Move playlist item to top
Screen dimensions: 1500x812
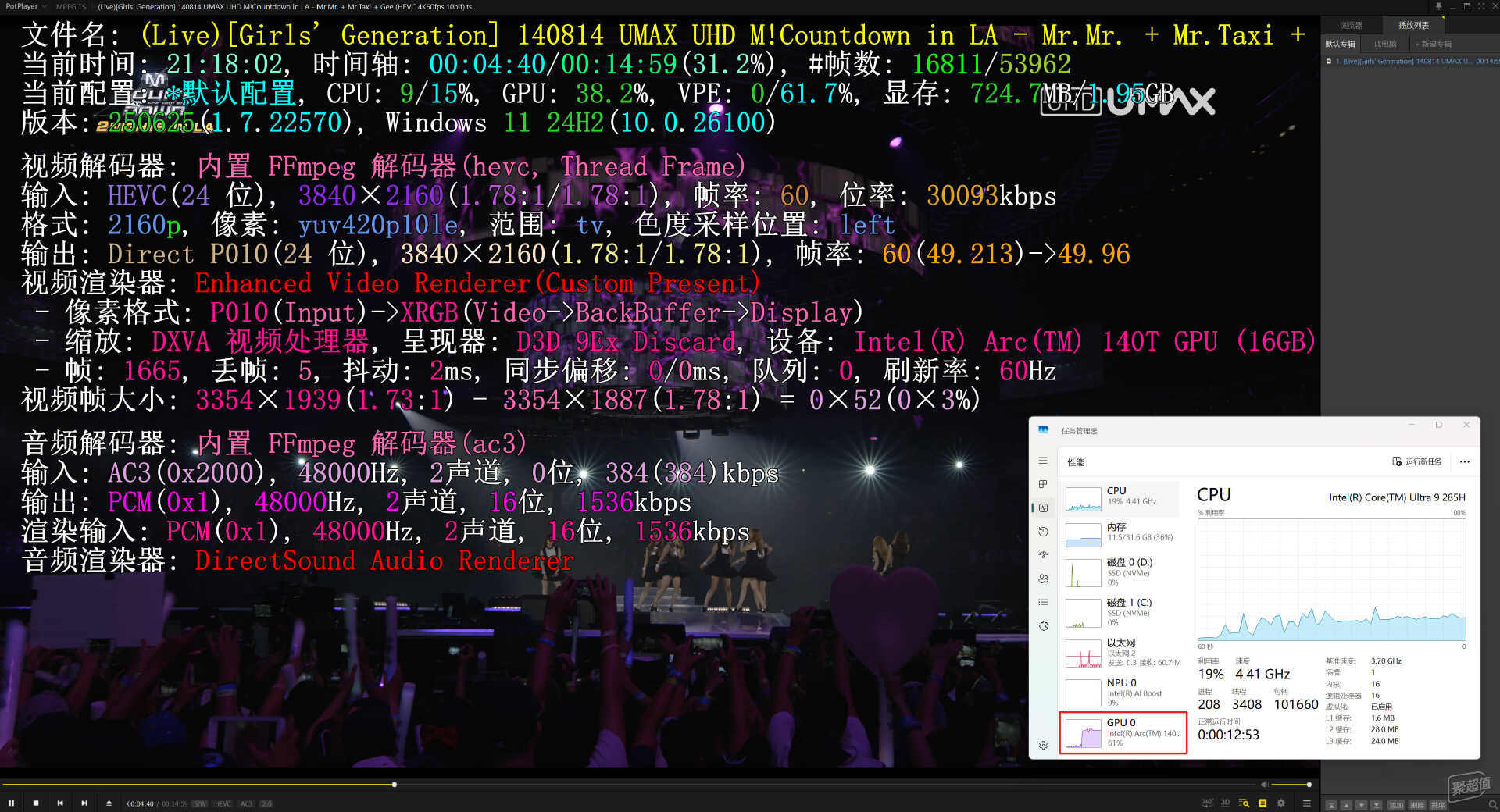(1331, 805)
